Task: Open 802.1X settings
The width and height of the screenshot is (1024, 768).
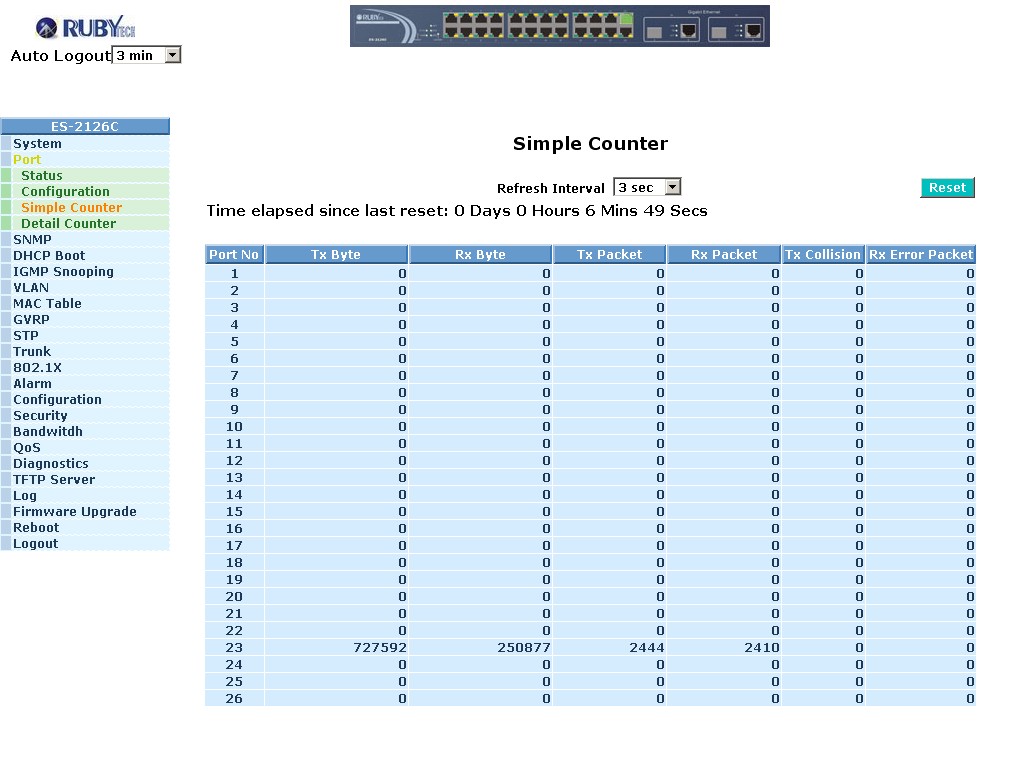Action: 37,368
